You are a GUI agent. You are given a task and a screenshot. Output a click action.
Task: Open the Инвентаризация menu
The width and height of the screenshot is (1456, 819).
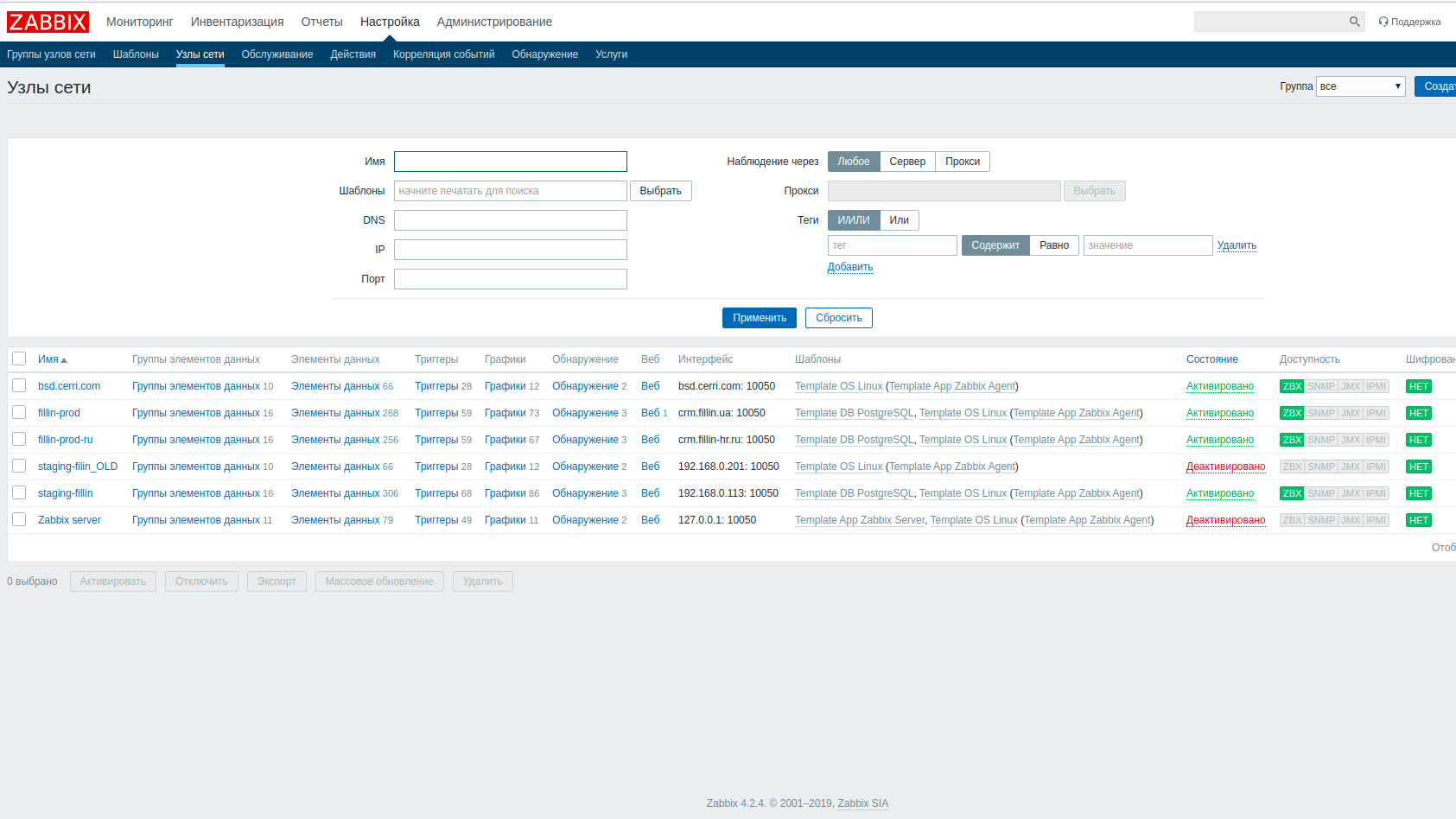click(237, 22)
